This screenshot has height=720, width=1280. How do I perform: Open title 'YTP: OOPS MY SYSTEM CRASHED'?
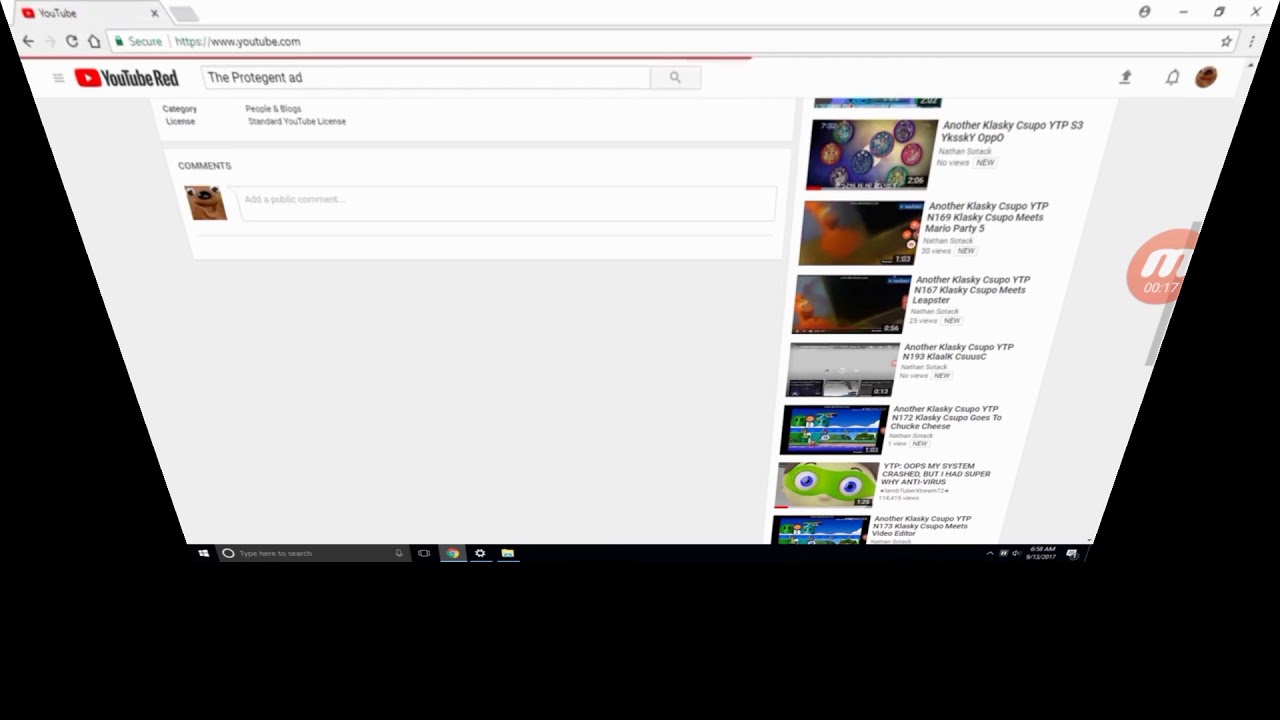934,474
